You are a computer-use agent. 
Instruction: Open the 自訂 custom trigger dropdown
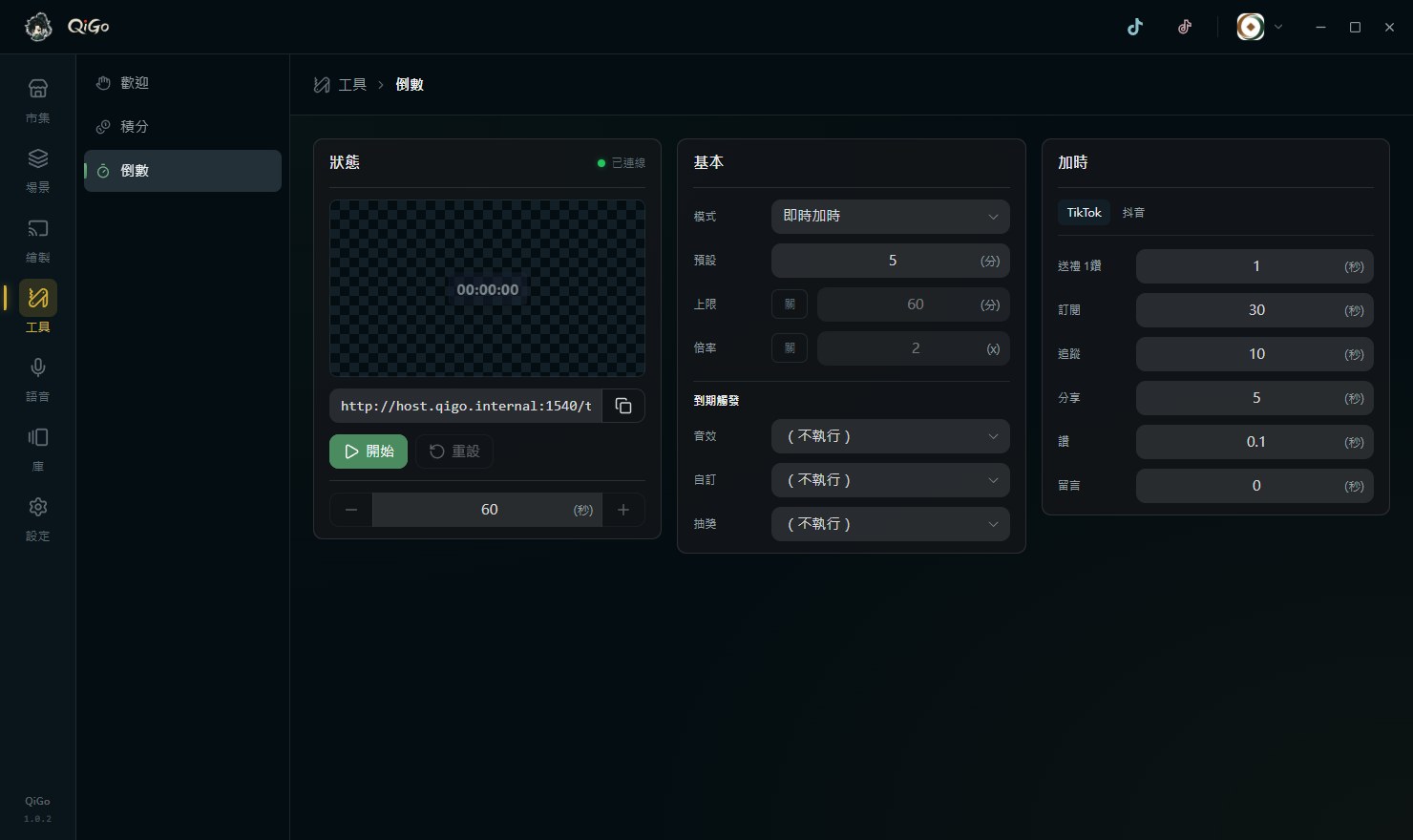[891, 480]
